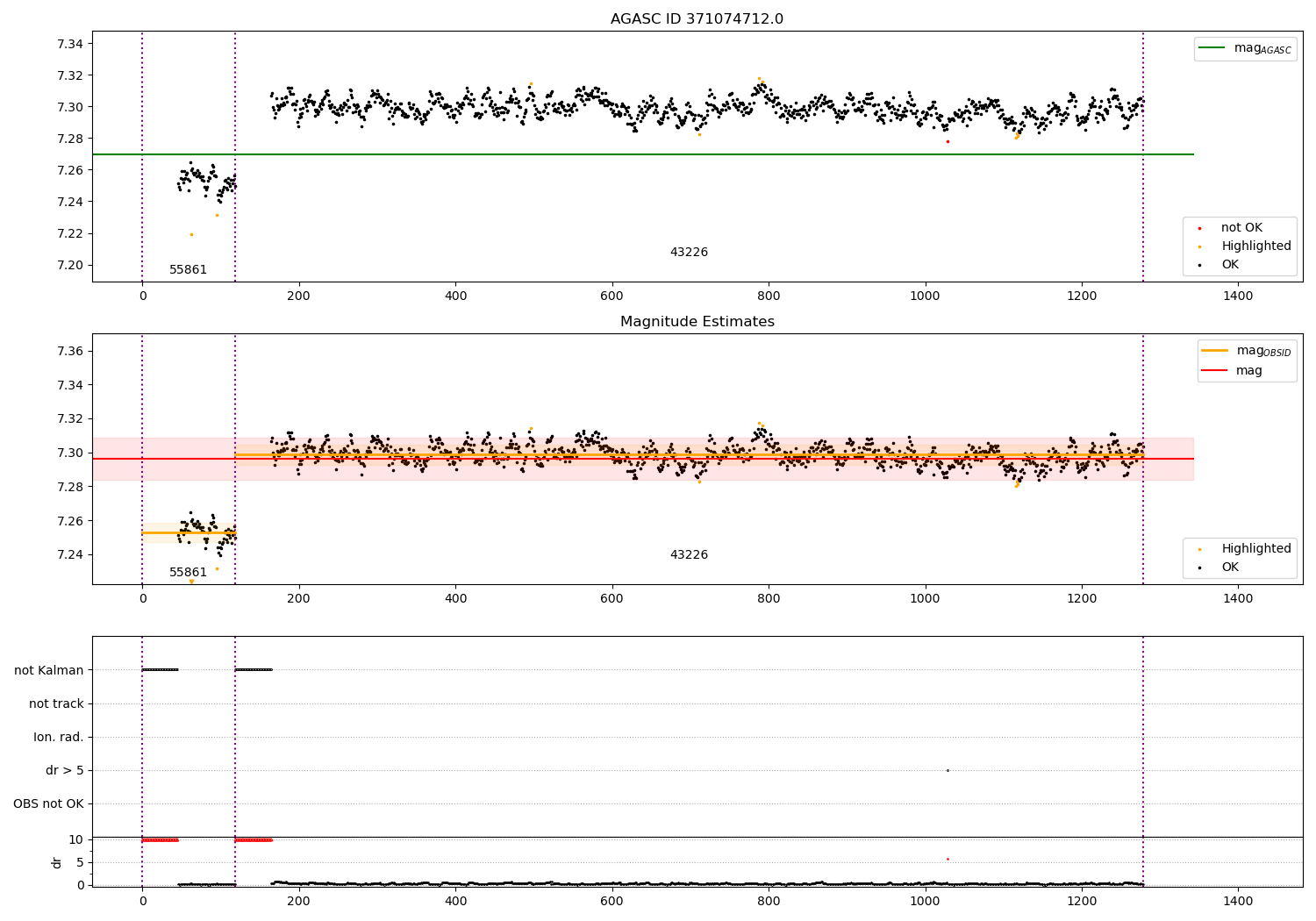Click the '43226' label in the top plot
This screenshot has height=921, width=1316.
click(689, 253)
